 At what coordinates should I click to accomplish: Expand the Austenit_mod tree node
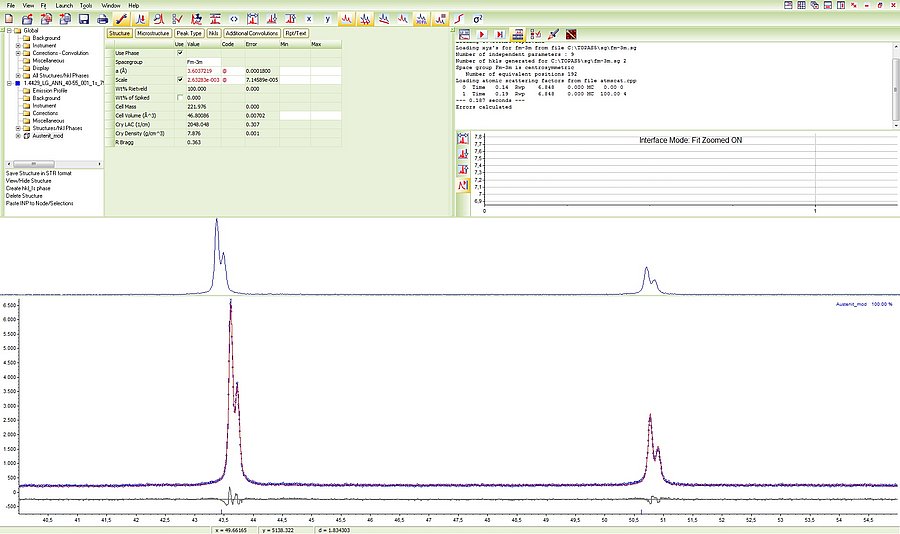(18, 135)
